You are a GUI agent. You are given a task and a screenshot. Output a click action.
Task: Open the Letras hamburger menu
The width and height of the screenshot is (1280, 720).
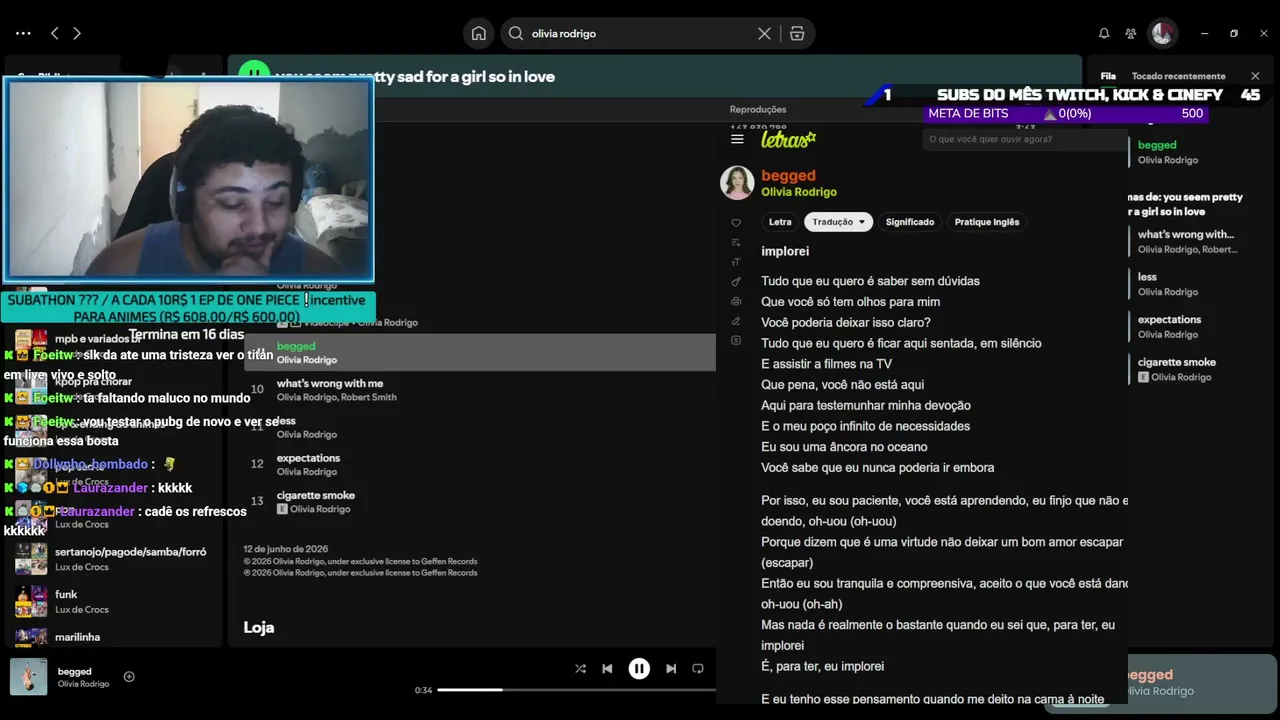(x=737, y=139)
